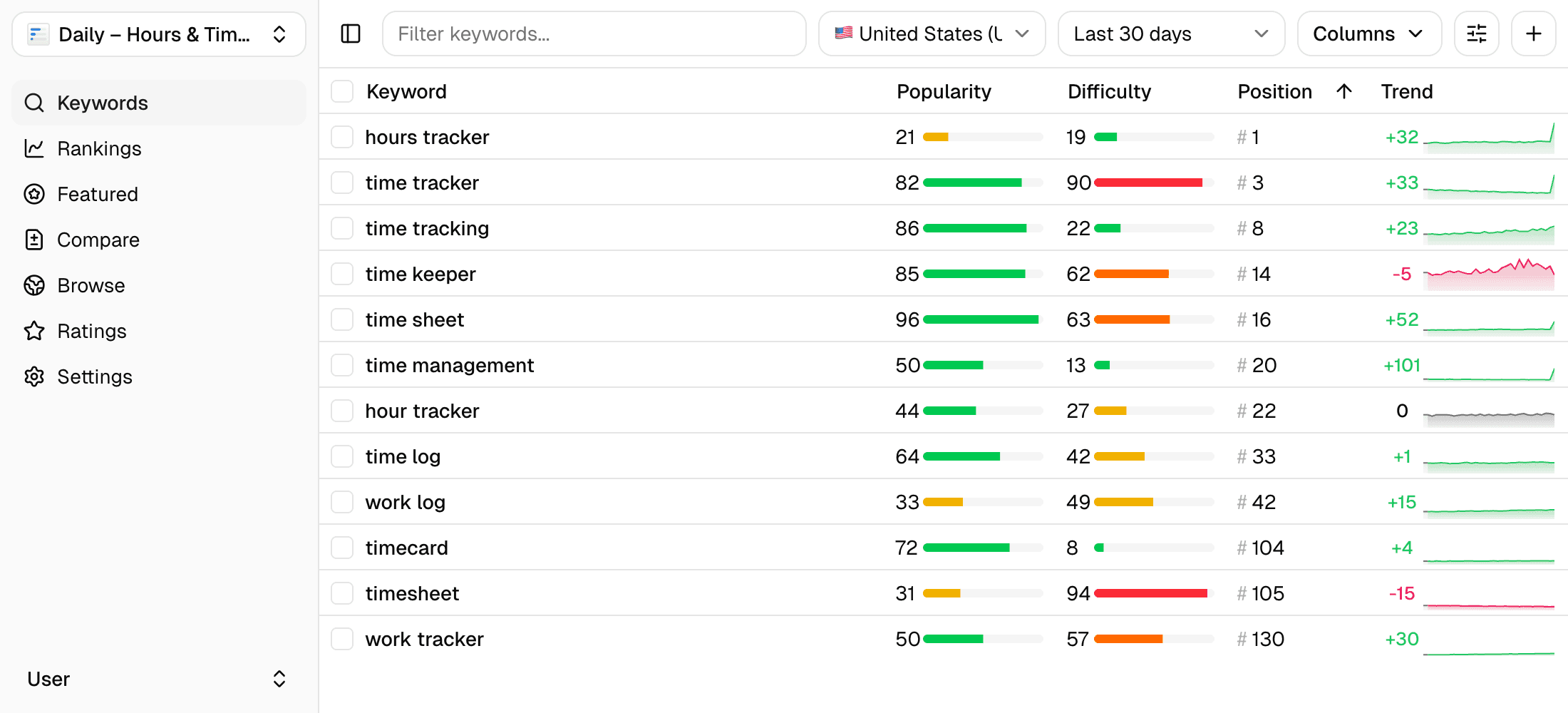
Task: Select the checkbox for 'time tracker'
Action: tap(341, 182)
